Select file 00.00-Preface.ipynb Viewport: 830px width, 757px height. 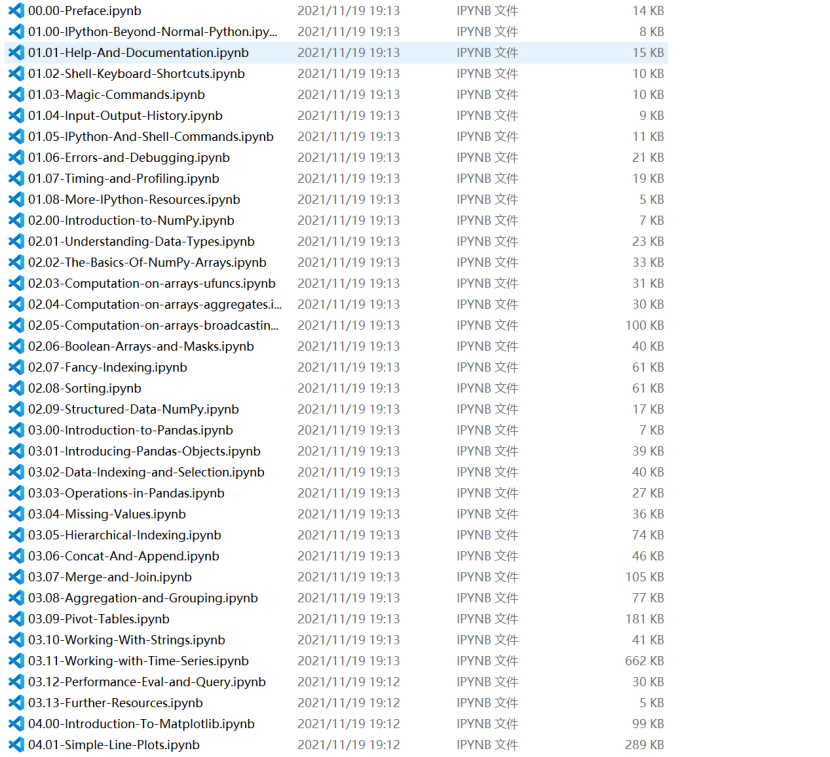tap(85, 11)
